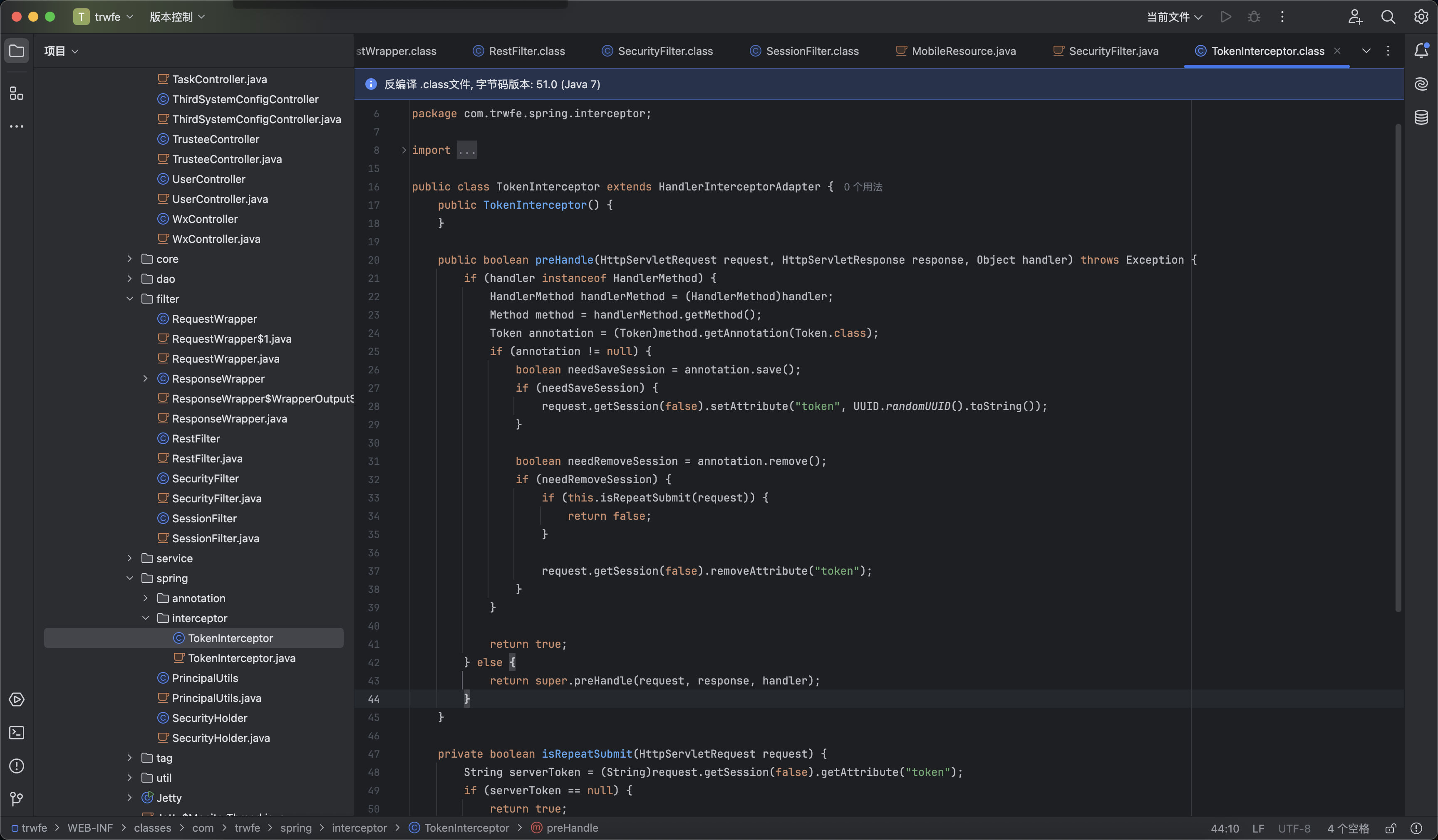
Task: Switch to the SessionFilter.class tab
Action: [811, 51]
